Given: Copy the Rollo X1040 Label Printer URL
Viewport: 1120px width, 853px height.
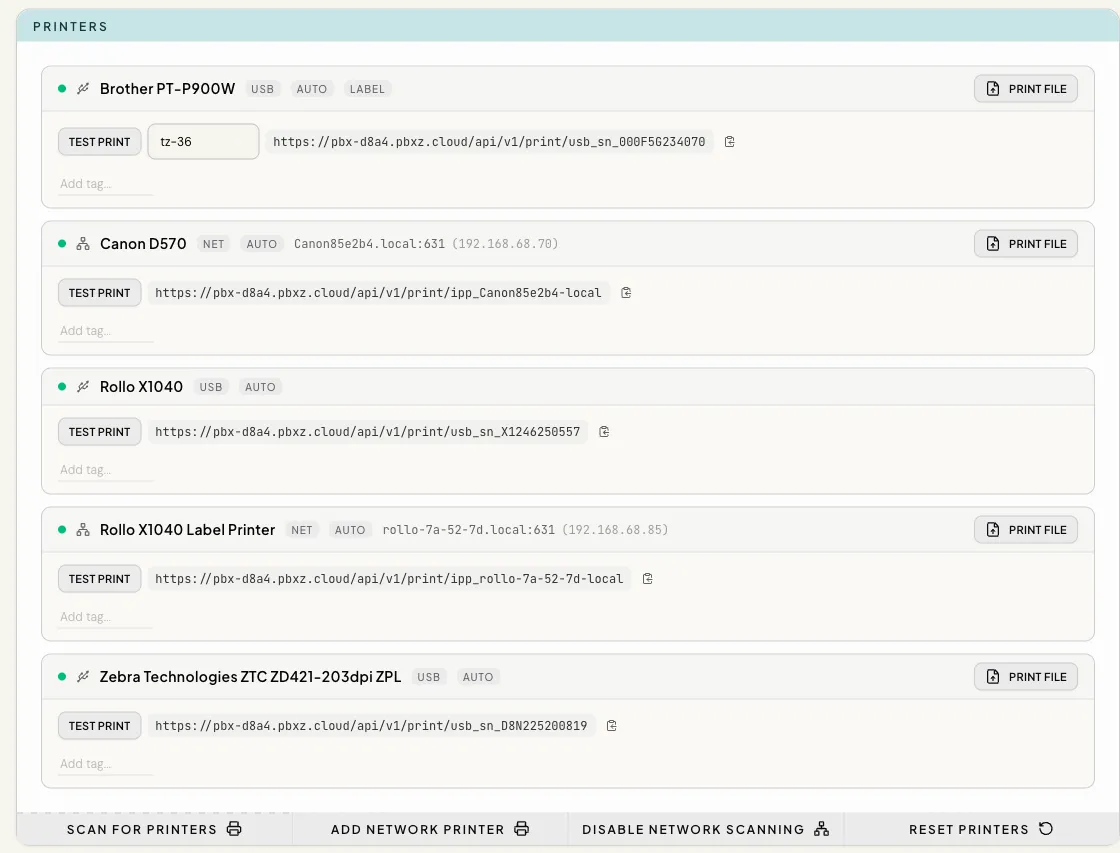Looking at the screenshot, I should click(647, 579).
